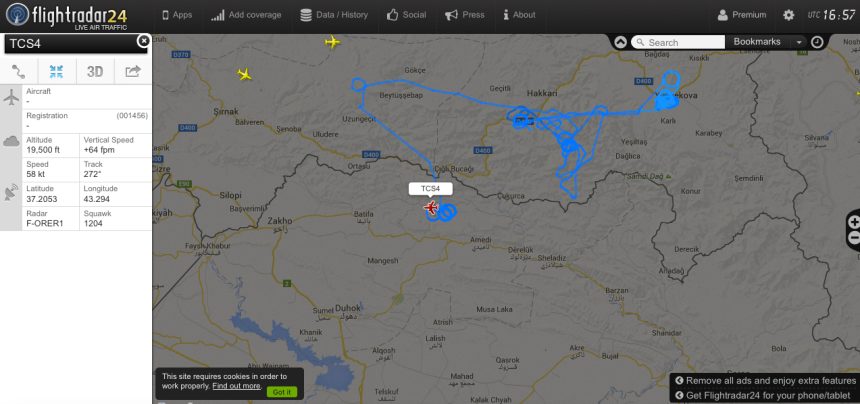Select the red TCS4 aircraft on the map
The width and height of the screenshot is (860, 404).
432,208
